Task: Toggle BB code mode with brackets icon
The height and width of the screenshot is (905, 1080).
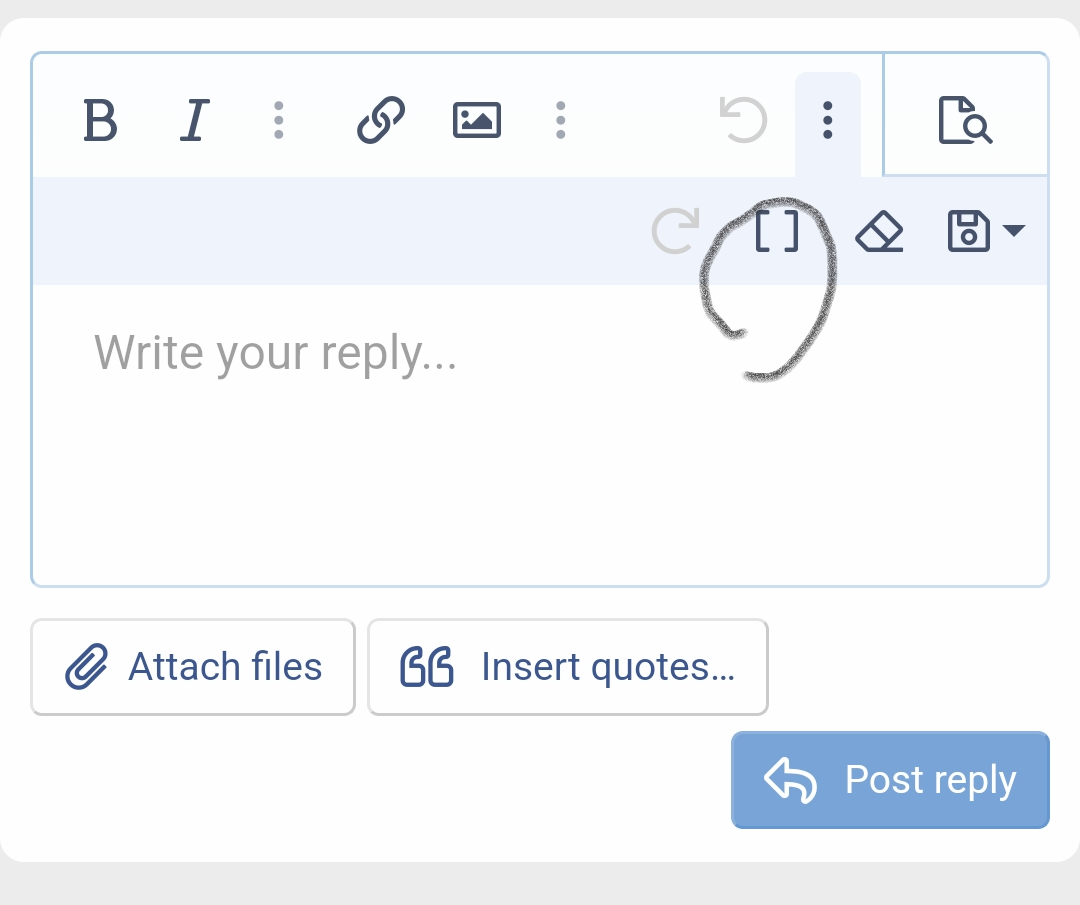Action: pyautogui.click(x=777, y=231)
